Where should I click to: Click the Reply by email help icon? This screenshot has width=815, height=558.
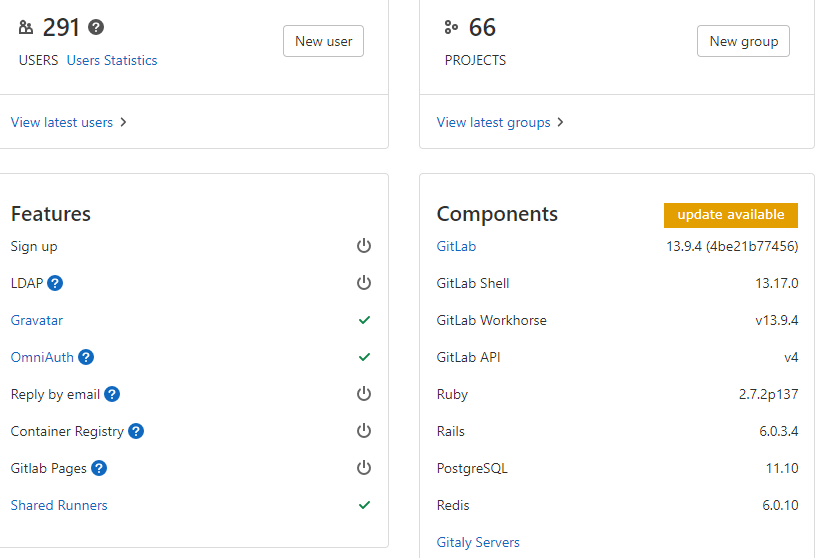tap(112, 394)
